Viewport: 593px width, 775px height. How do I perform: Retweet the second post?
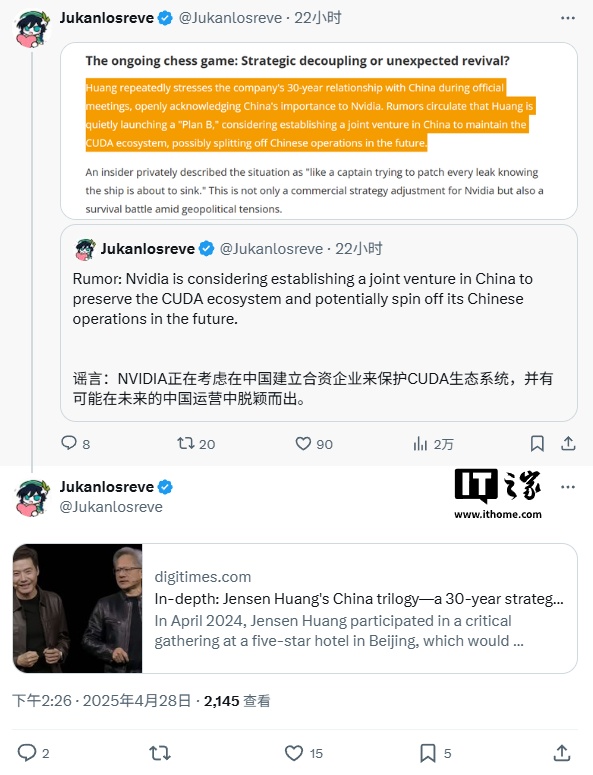(160, 753)
